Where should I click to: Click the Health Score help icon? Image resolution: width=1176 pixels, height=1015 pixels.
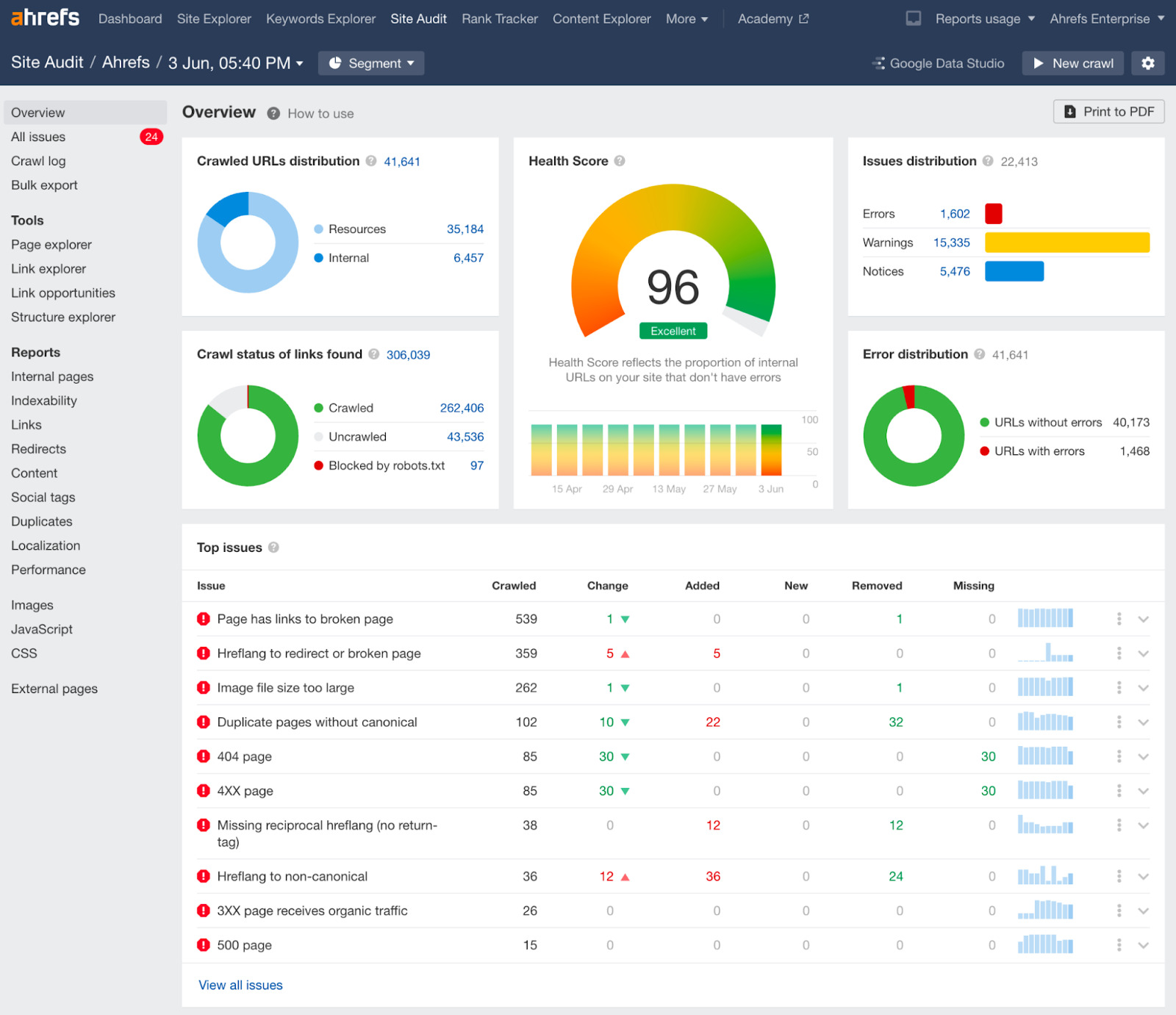tap(620, 161)
